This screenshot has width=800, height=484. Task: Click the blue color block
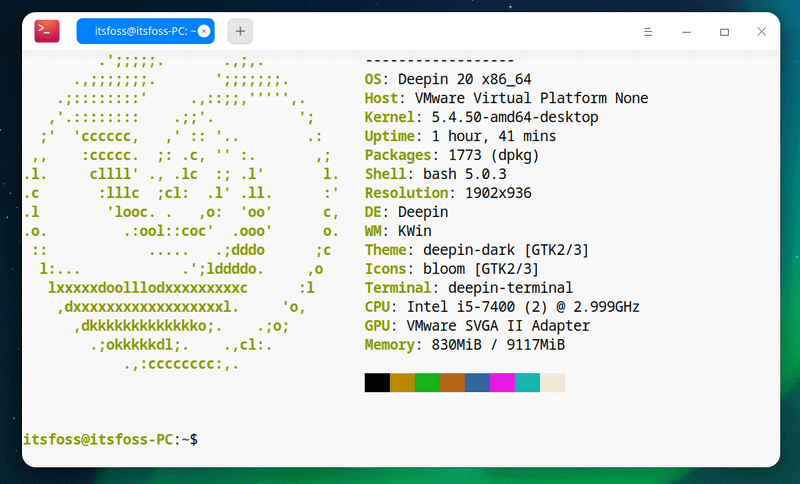[x=477, y=383]
